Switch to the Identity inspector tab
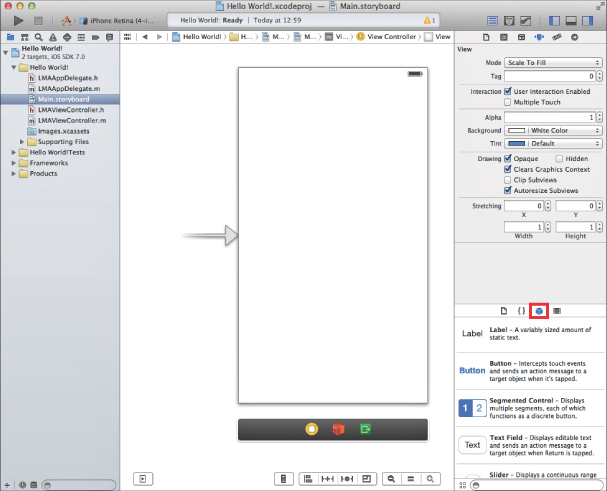This screenshot has height=491, width=607. pyautogui.click(x=521, y=37)
